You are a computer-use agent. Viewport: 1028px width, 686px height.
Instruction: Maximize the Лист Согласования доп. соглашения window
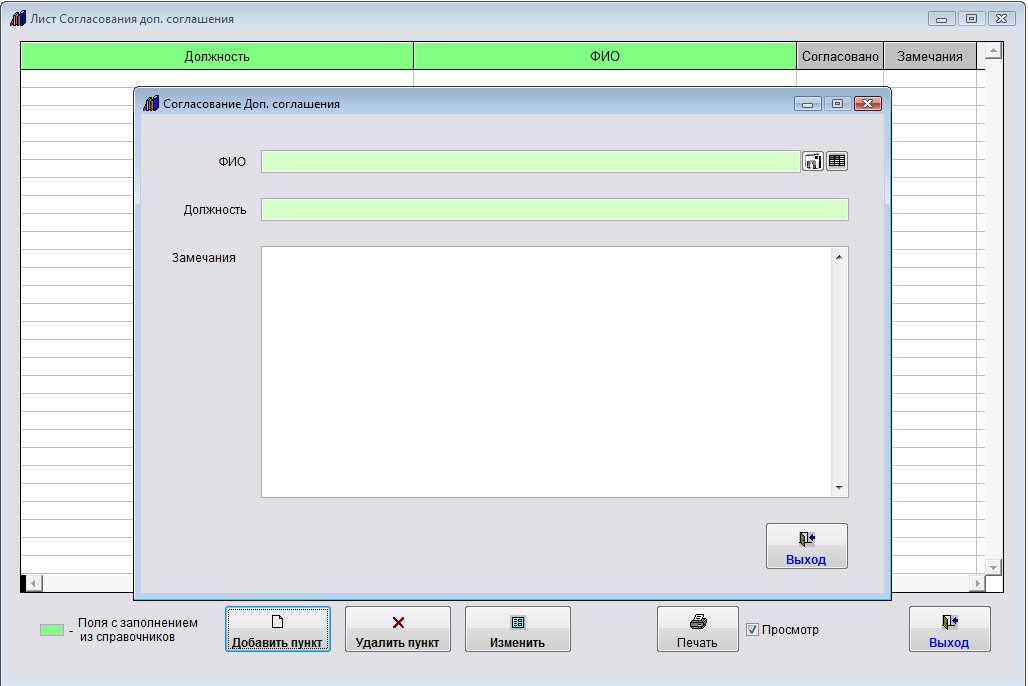pyautogui.click(x=972, y=18)
